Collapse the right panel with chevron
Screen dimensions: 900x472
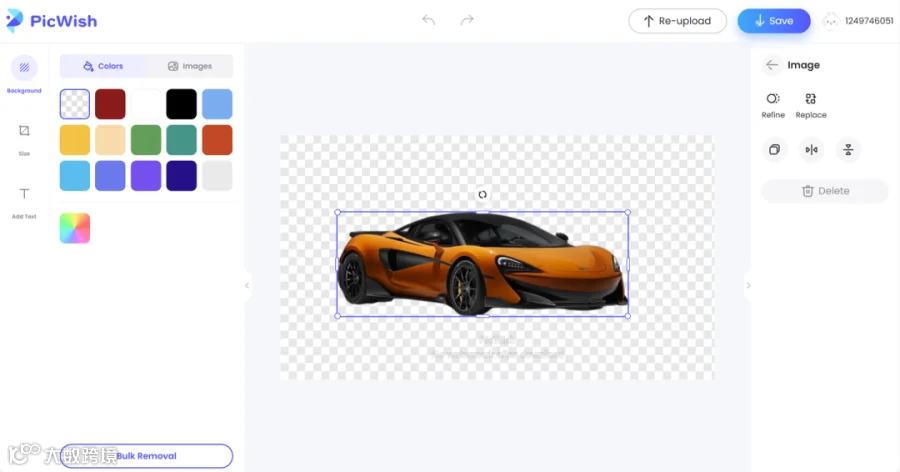pos(748,285)
